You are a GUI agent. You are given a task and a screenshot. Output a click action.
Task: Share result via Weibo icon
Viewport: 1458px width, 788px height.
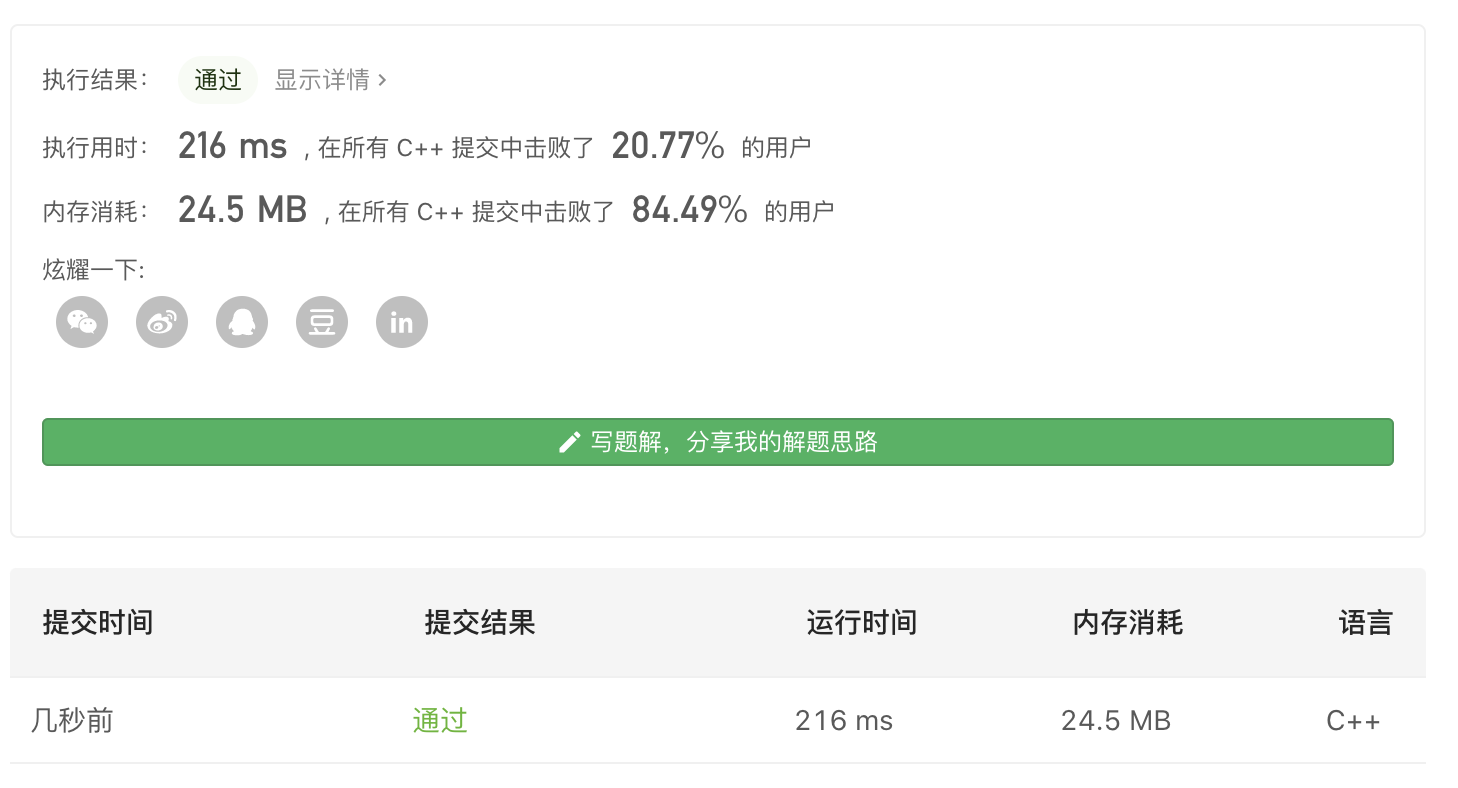[162, 322]
